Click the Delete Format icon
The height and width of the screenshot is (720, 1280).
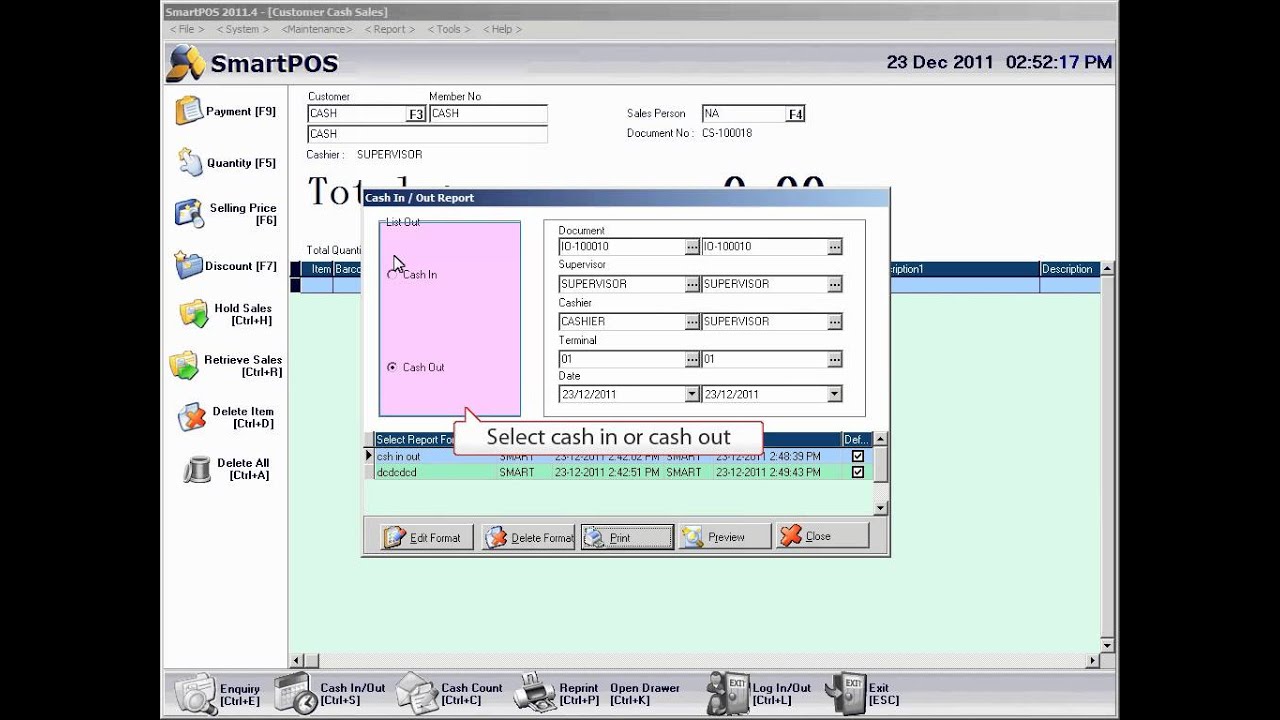tap(496, 537)
